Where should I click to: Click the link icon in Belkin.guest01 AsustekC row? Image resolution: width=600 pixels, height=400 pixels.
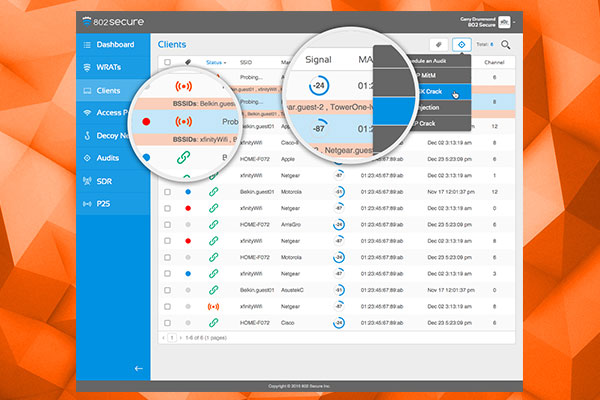click(x=214, y=290)
